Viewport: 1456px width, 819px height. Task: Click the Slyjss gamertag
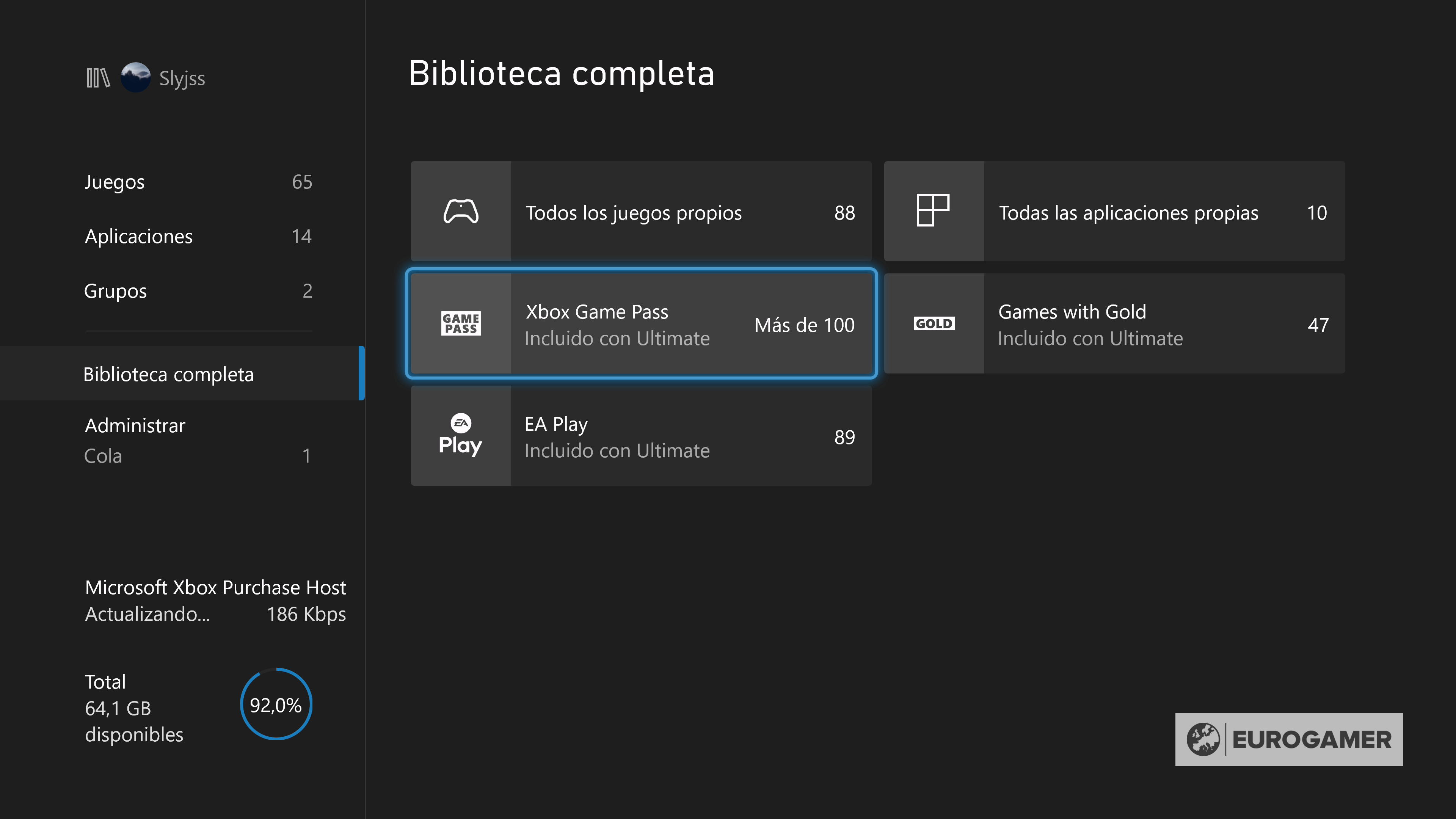pyautogui.click(x=182, y=78)
